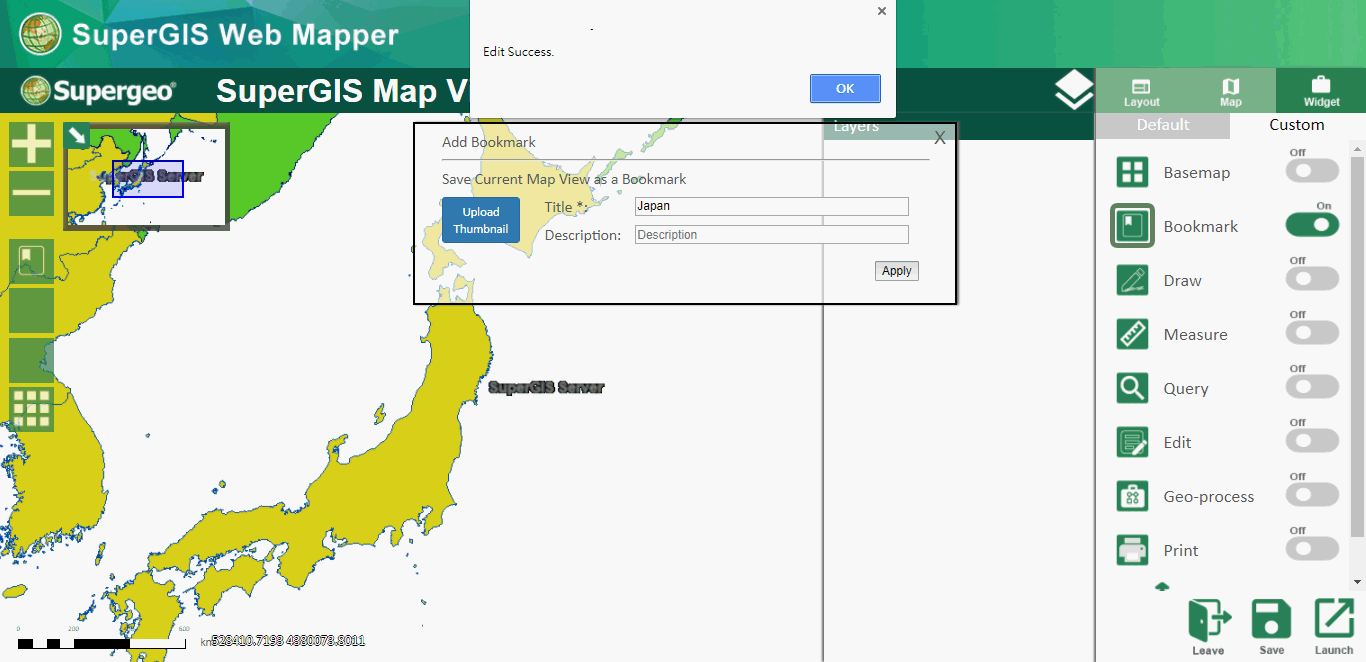Click the SuperGIS Web Mapper globe logo
1366x662 pixels.
(x=40, y=35)
